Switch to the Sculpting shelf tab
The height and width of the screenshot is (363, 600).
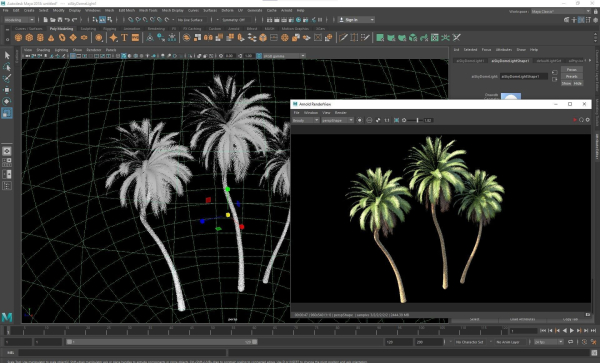pos(88,28)
